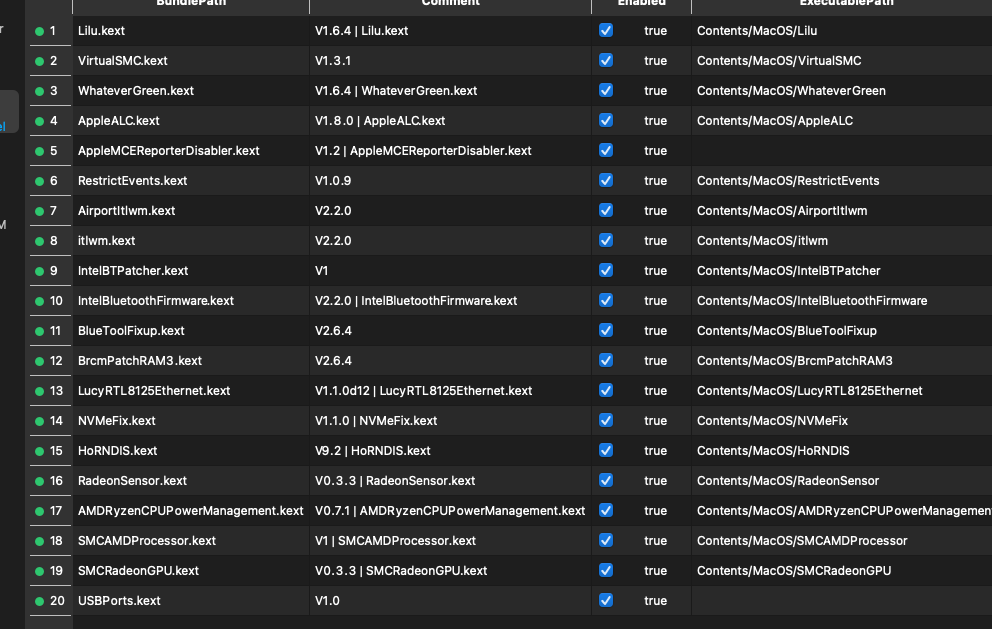Toggle USBPorts.kext enabled checkbox
Viewport: 992px width, 629px height.
tap(605, 601)
